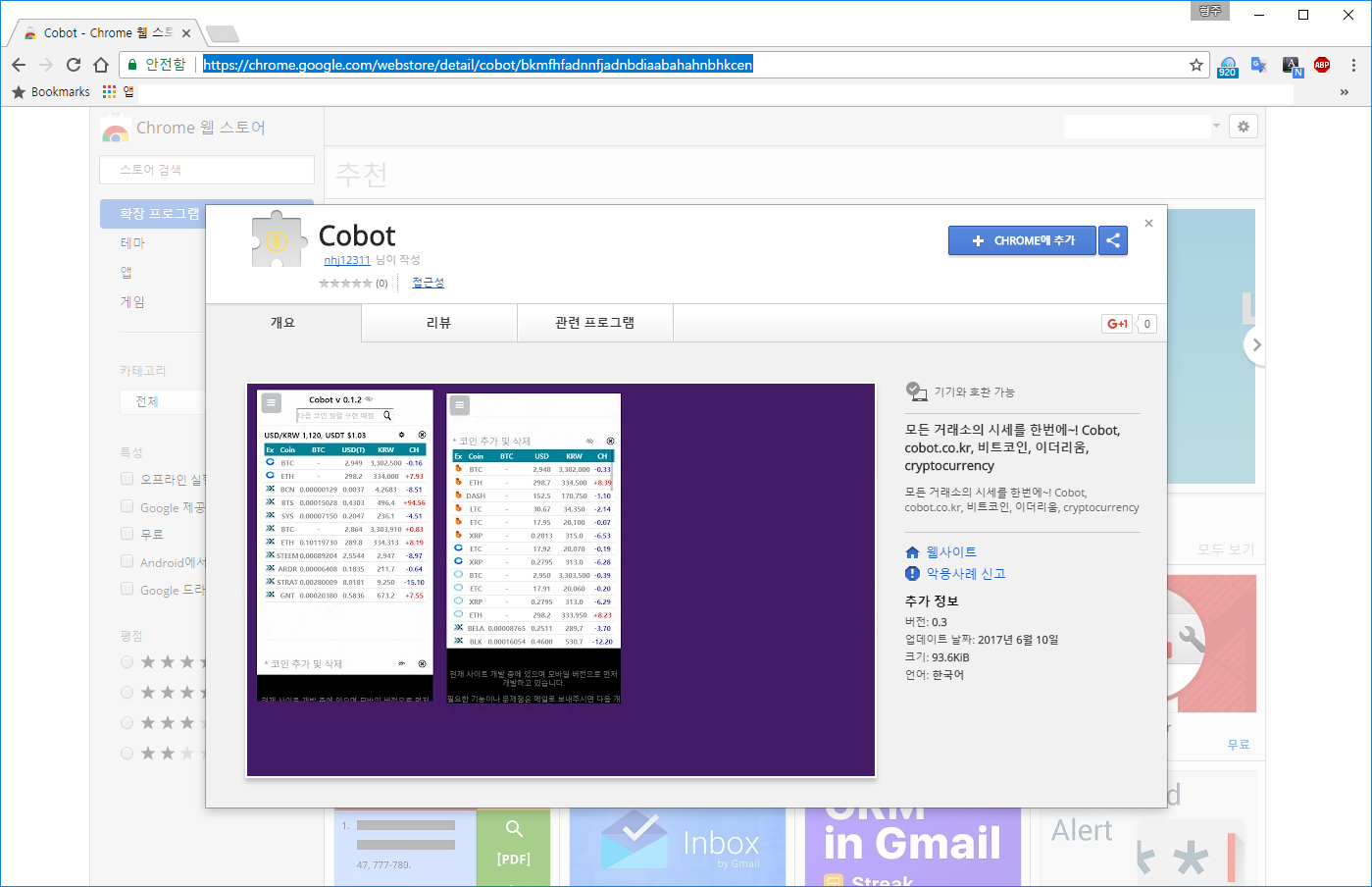
Task: Toggle the Android filter checkbox
Action: point(127,561)
